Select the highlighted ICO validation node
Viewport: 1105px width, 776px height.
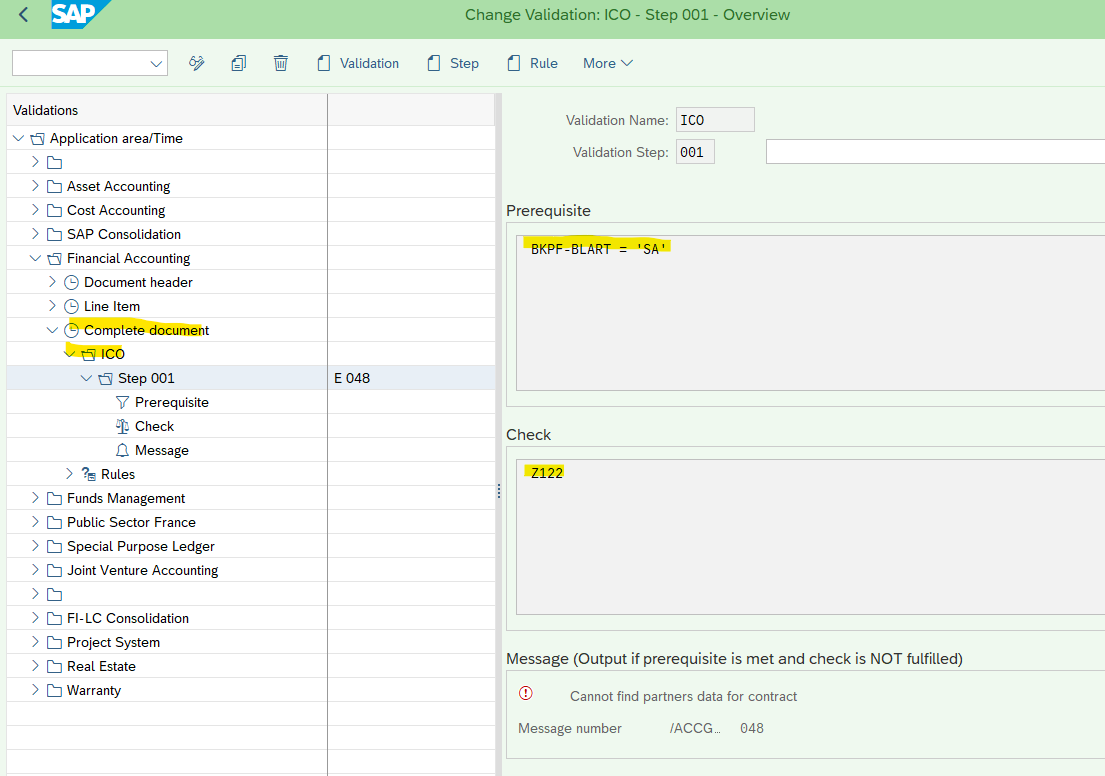point(112,353)
